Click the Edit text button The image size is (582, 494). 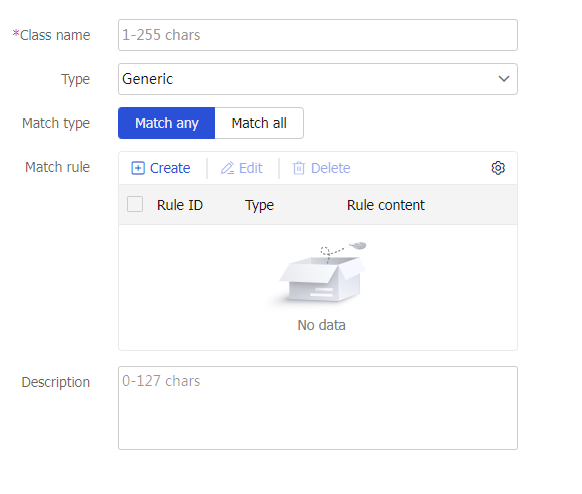251,168
